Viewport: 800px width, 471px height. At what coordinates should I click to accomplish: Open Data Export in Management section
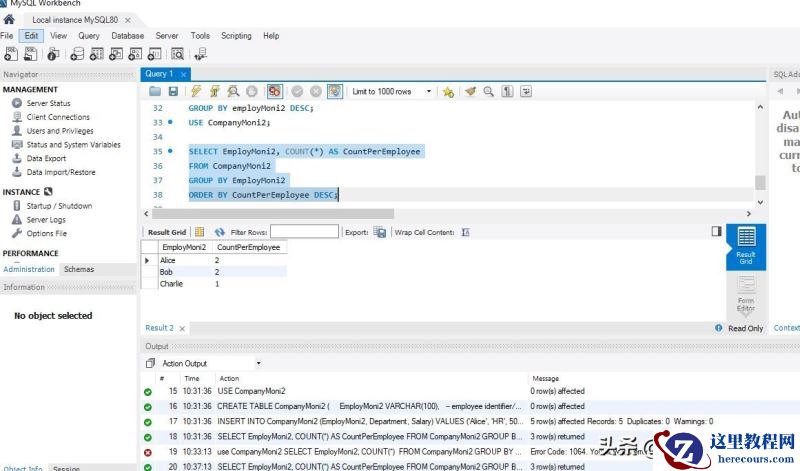coord(46,158)
